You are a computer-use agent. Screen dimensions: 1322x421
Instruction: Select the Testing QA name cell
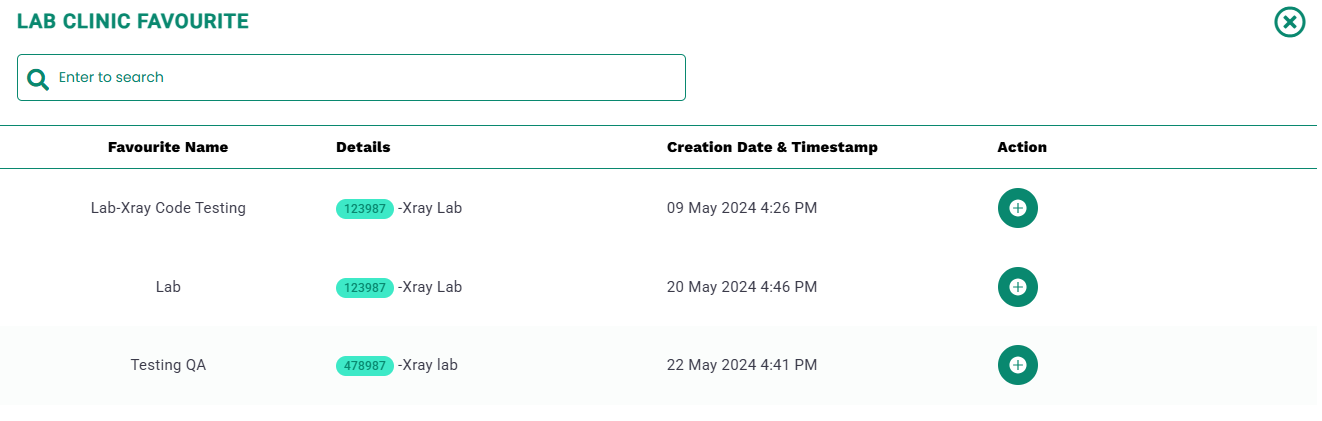click(168, 365)
